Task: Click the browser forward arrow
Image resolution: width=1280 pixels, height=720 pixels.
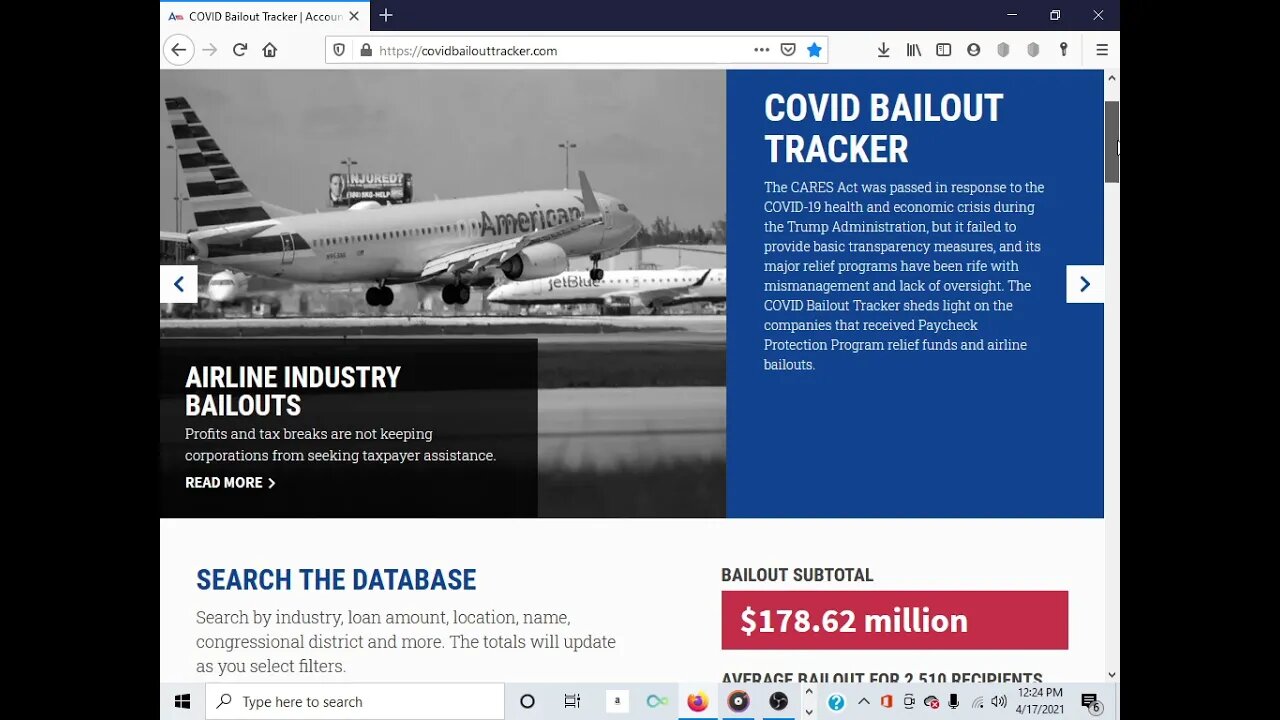Action: click(210, 50)
